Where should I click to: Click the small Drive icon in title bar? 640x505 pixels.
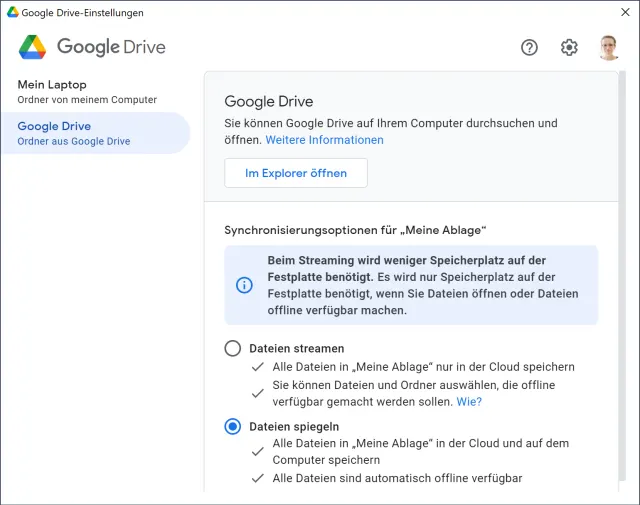12,13
